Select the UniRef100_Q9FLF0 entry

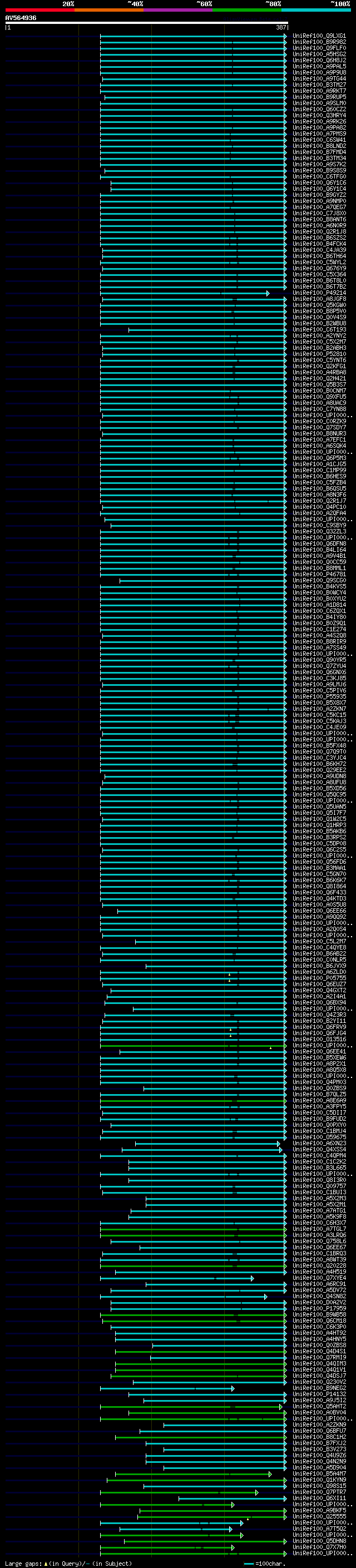pyautogui.click(x=319, y=48)
